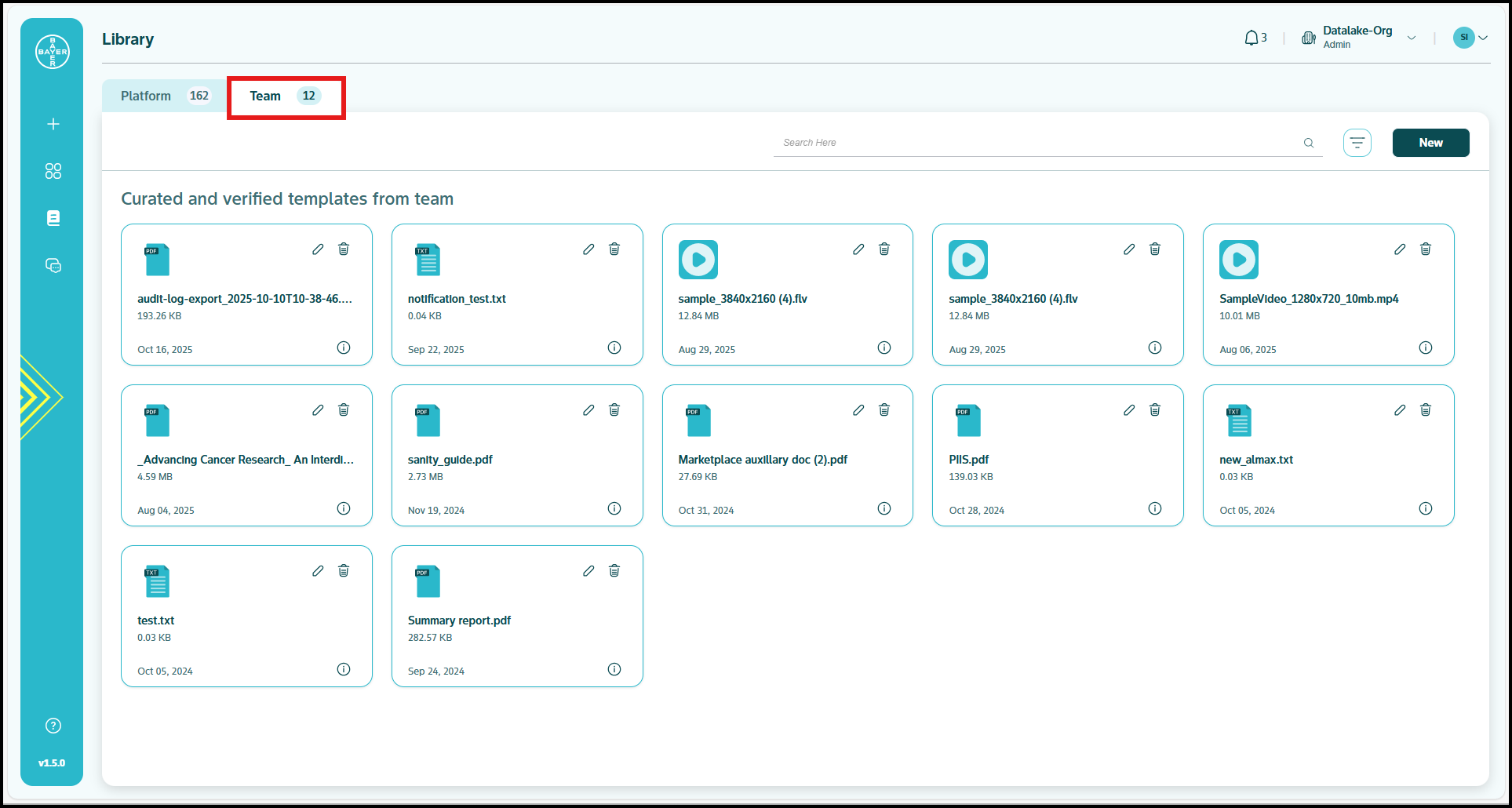Show info for test.txt card
The image size is (1512, 808).
coord(344,669)
